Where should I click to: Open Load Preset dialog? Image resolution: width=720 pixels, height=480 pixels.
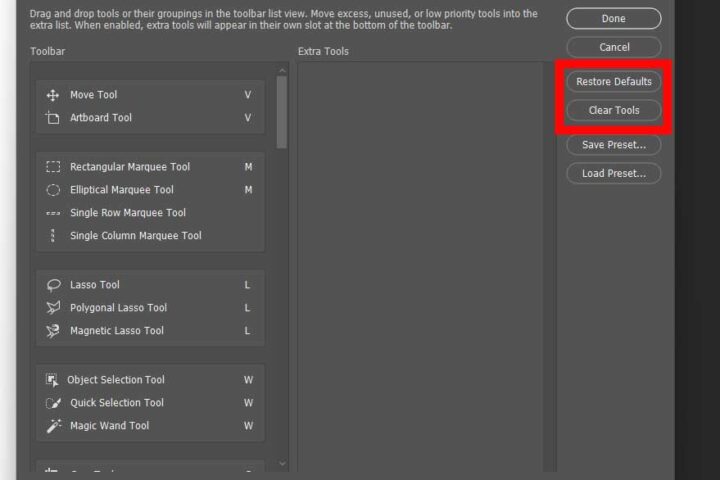click(614, 173)
